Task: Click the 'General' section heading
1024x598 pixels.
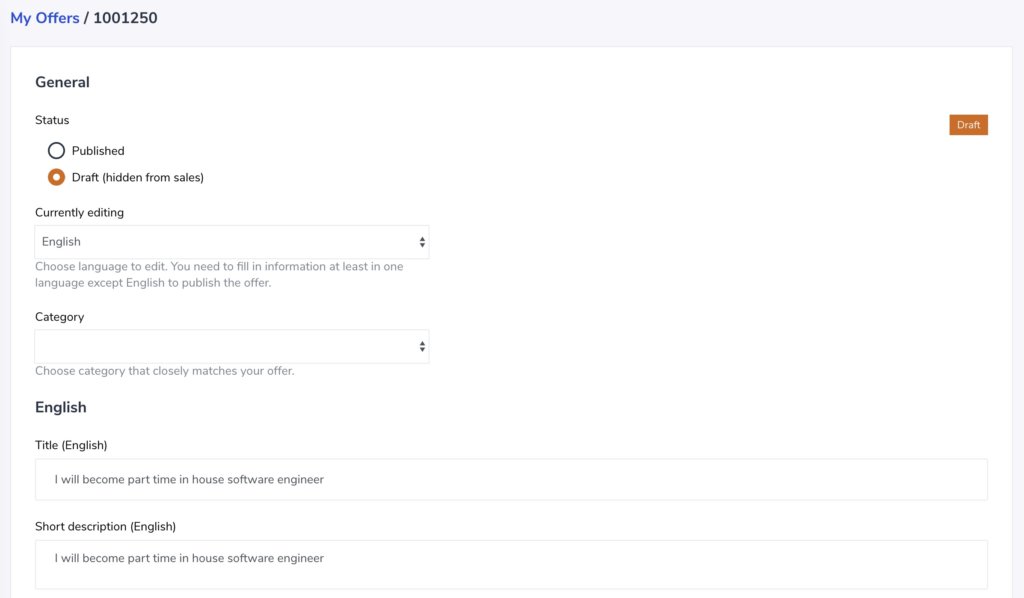Action: 62,82
